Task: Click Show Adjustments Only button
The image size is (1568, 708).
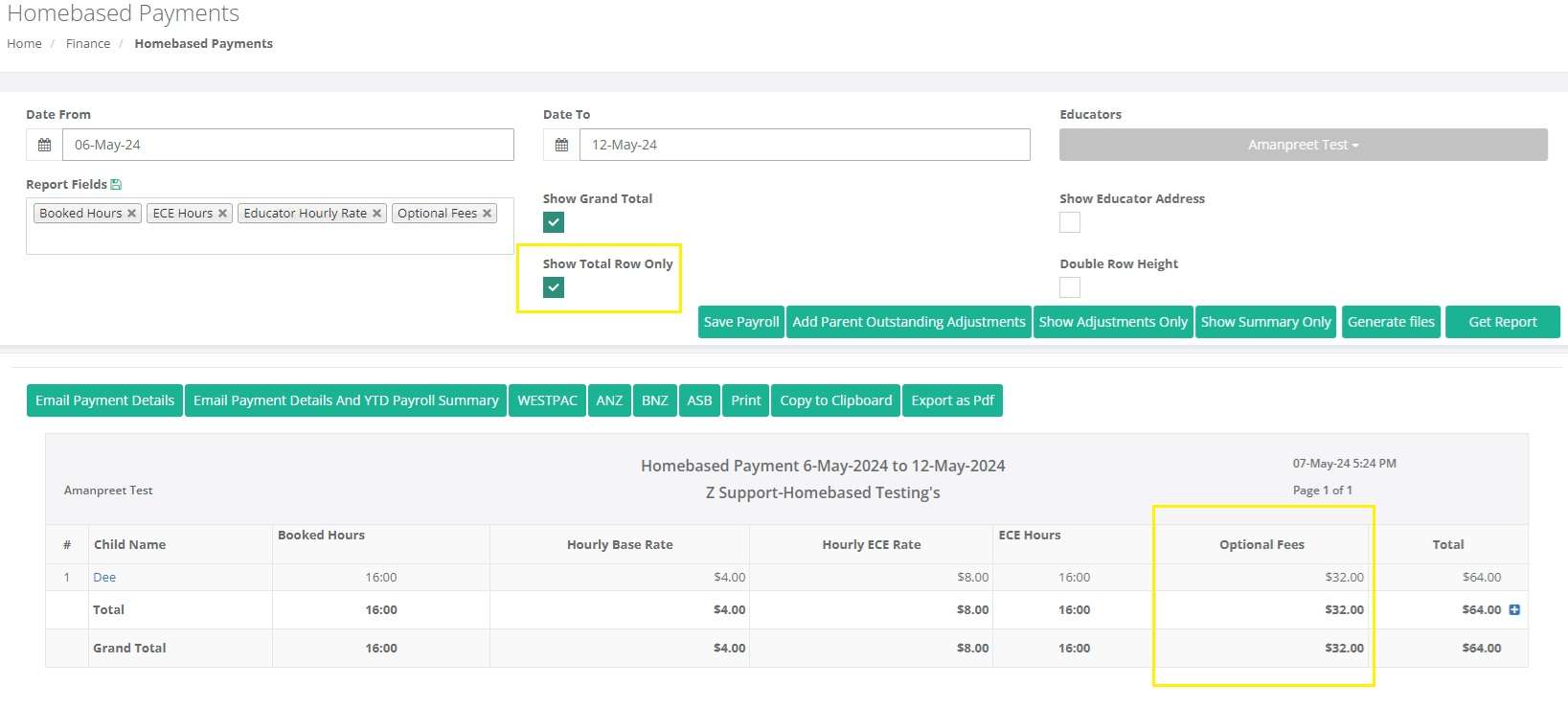Action: click(1113, 322)
